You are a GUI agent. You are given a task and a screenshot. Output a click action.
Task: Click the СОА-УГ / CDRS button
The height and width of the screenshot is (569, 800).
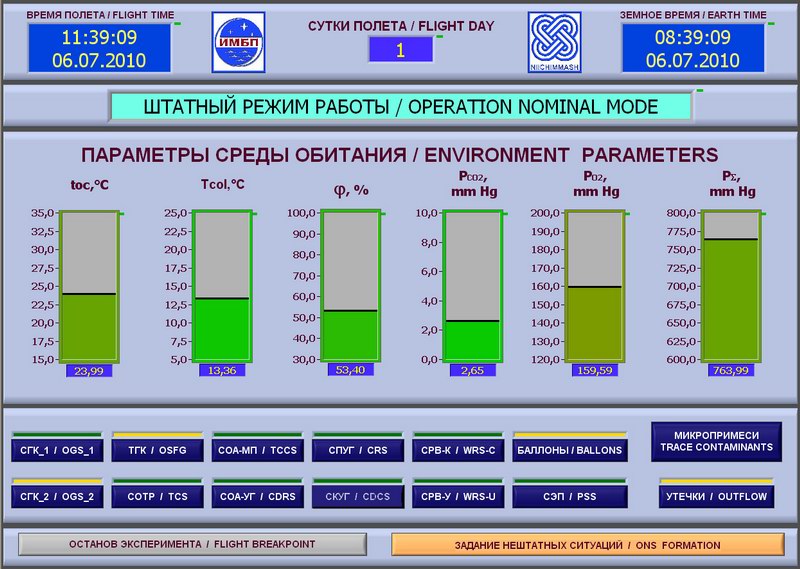(x=258, y=496)
